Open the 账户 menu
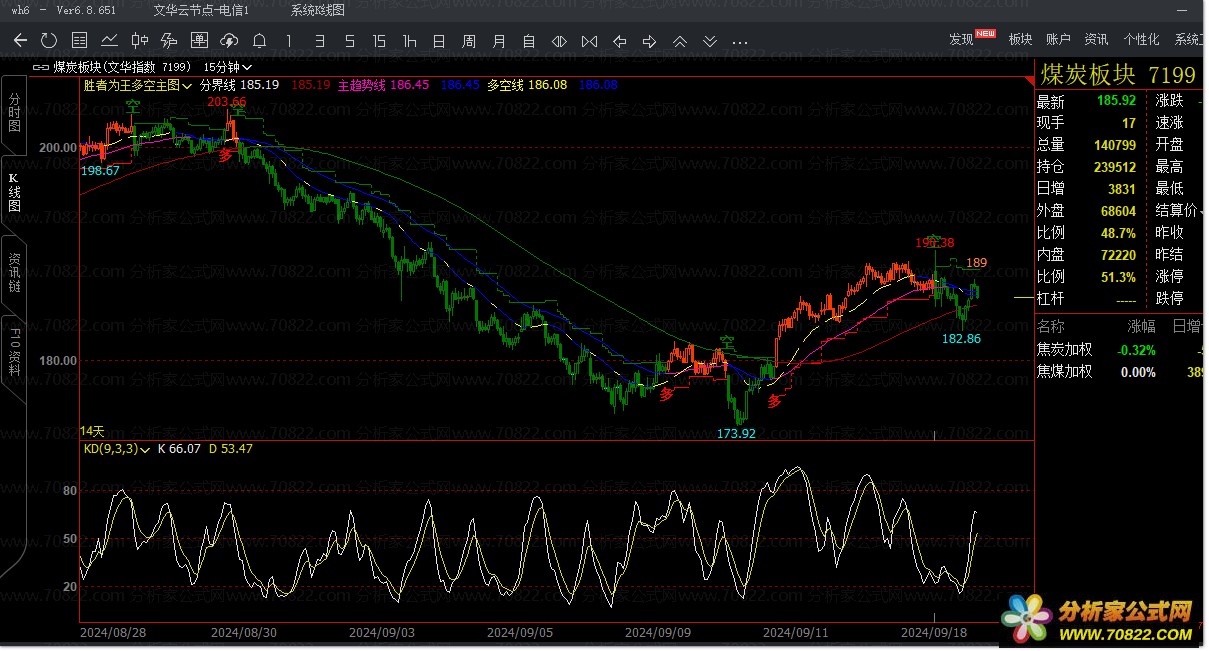The image size is (1209, 651). coord(1058,40)
